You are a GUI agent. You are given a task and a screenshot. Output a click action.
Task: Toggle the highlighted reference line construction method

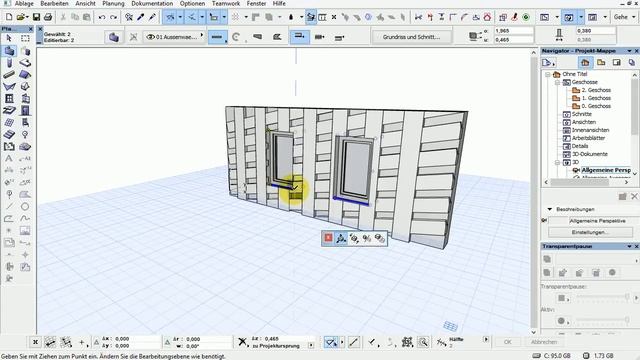300,37
